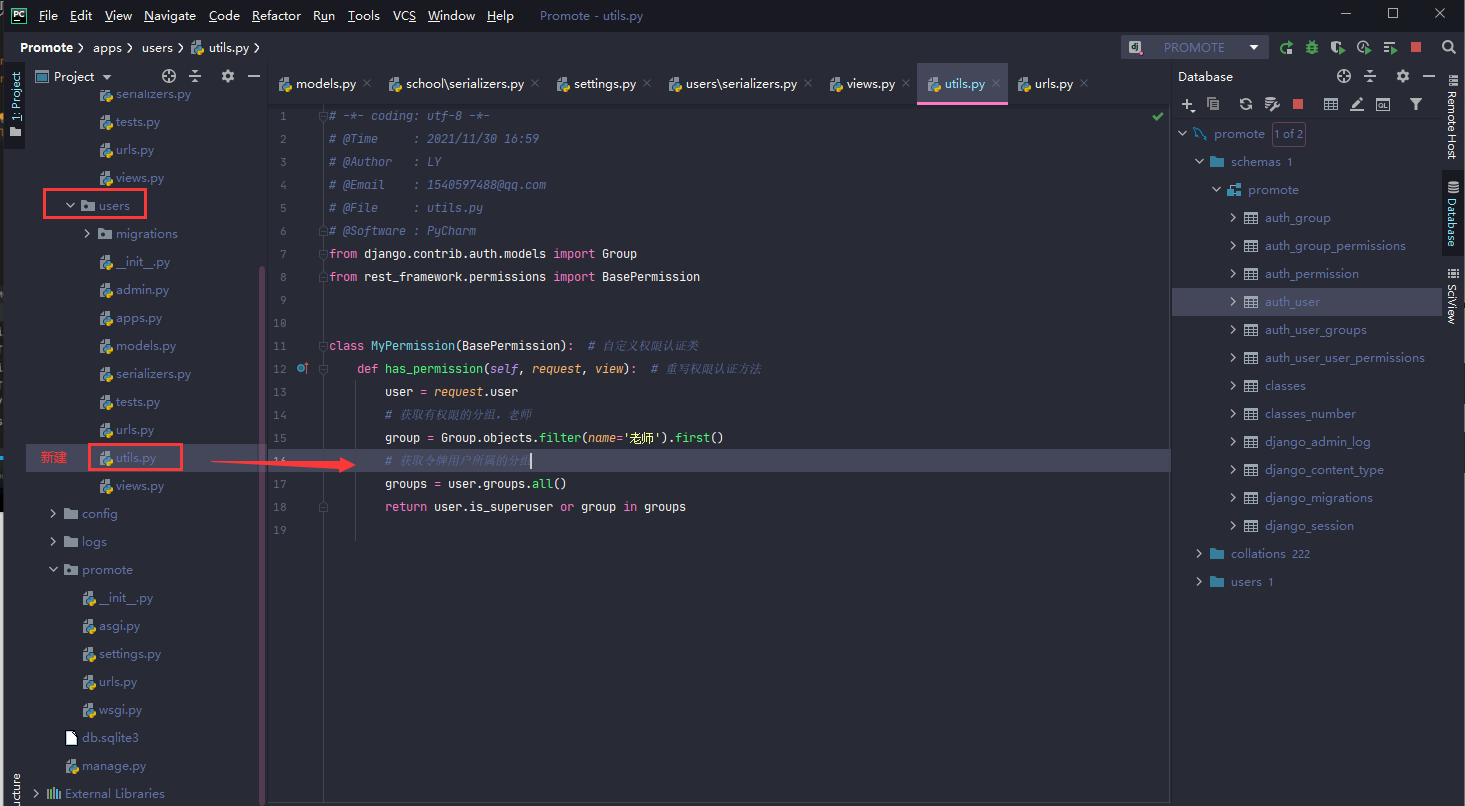Click override marker in line 12 gutter
1465x806 pixels.
[x=302, y=369]
